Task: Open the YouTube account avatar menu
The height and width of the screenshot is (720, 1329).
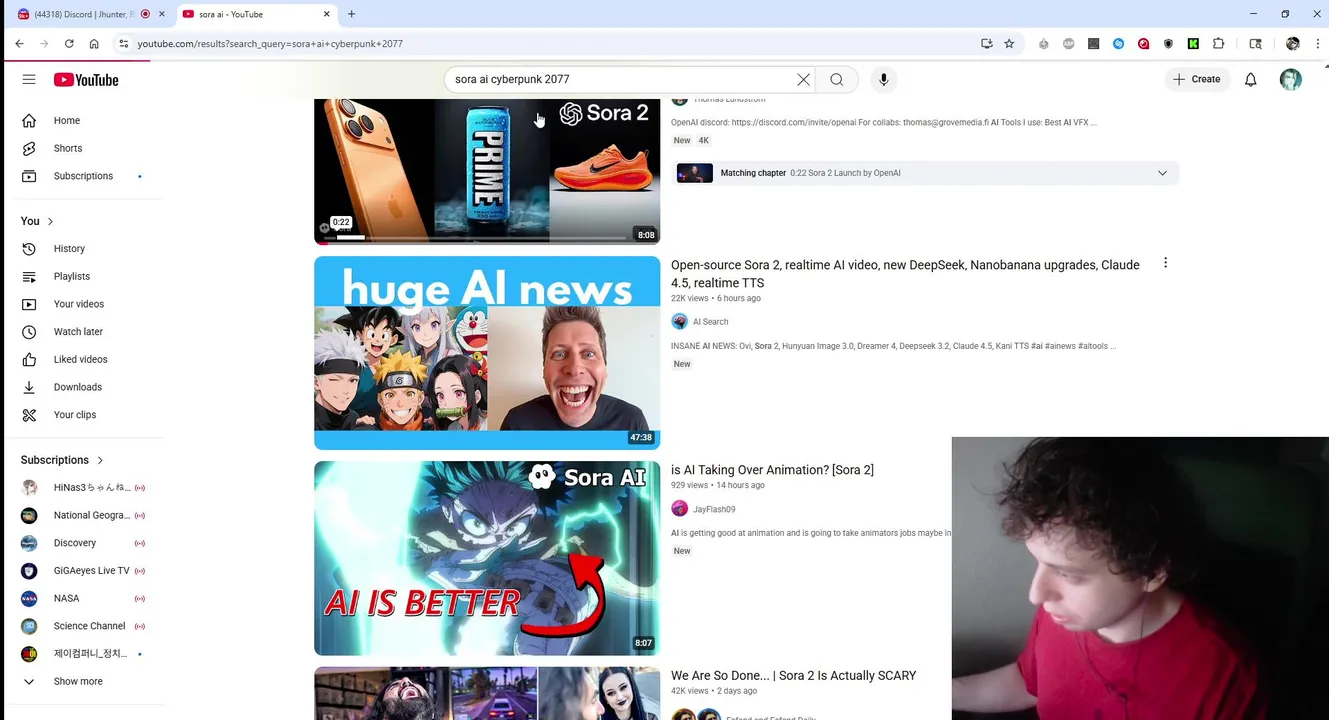Action: 1291,79
